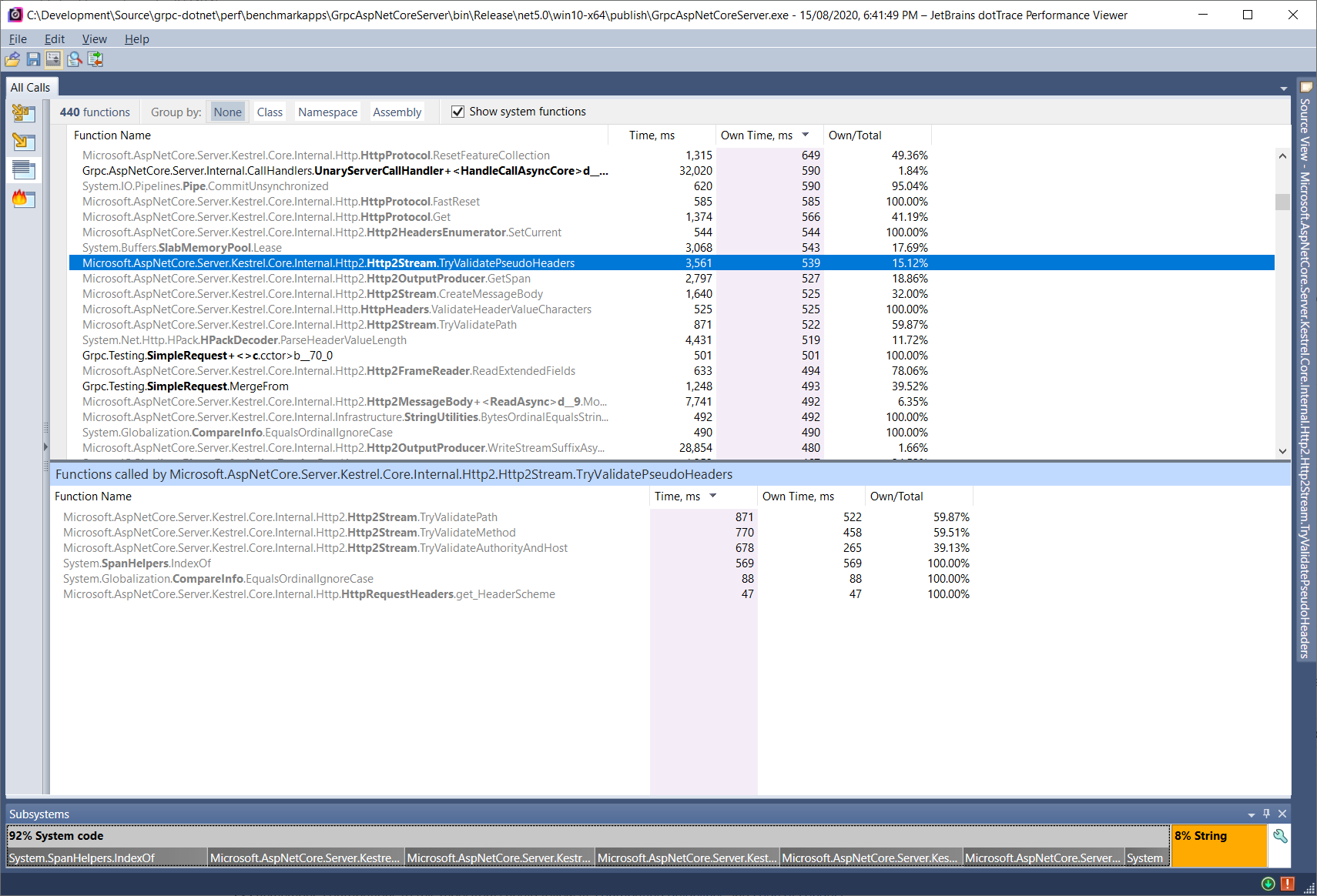Click the Source View note icon
This screenshot has height=896, width=1317.
point(1306,87)
